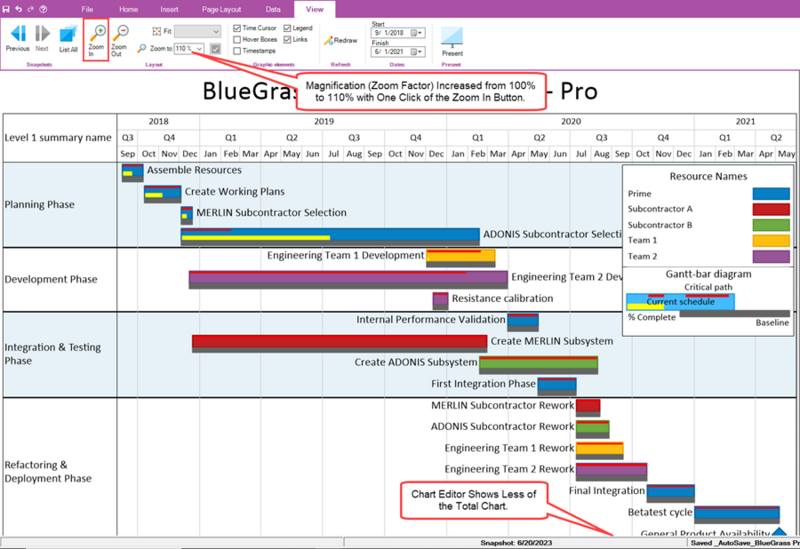This screenshot has height=549, width=800.
Task: Open the Help question mark icon
Action: click(x=43, y=9)
